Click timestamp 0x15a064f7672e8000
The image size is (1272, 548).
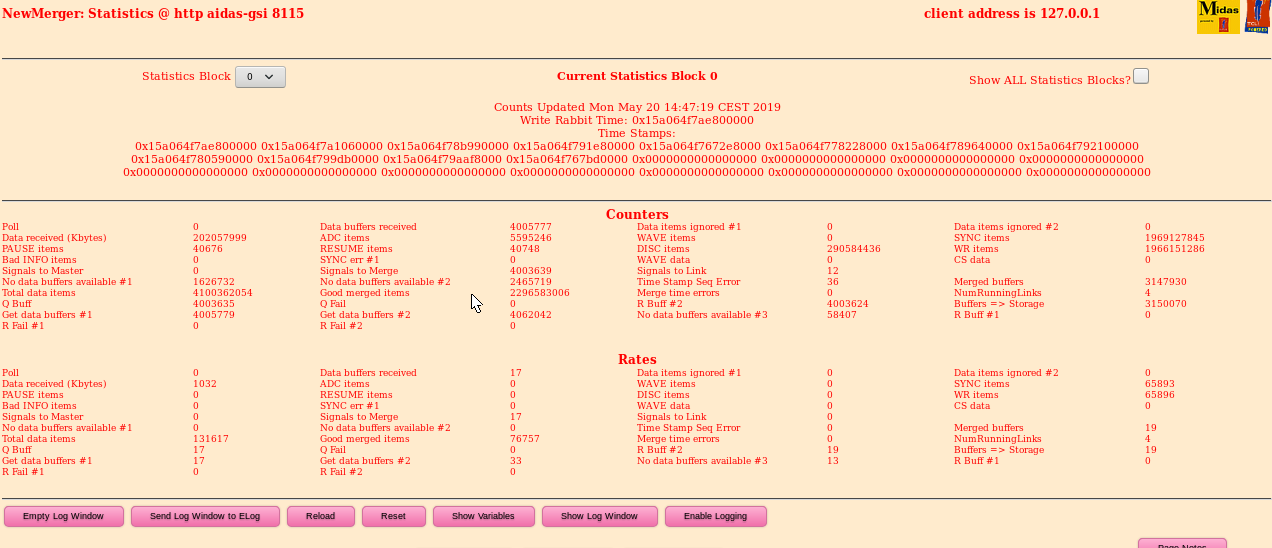click(700, 146)
